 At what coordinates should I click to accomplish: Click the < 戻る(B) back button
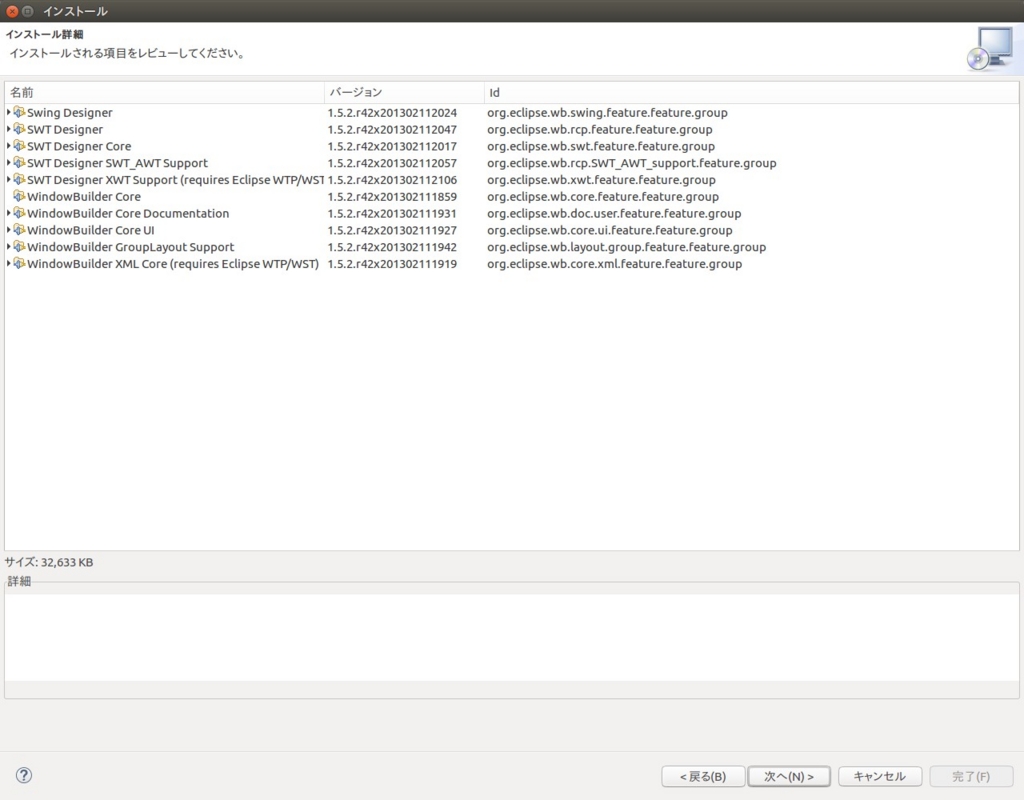703,776
